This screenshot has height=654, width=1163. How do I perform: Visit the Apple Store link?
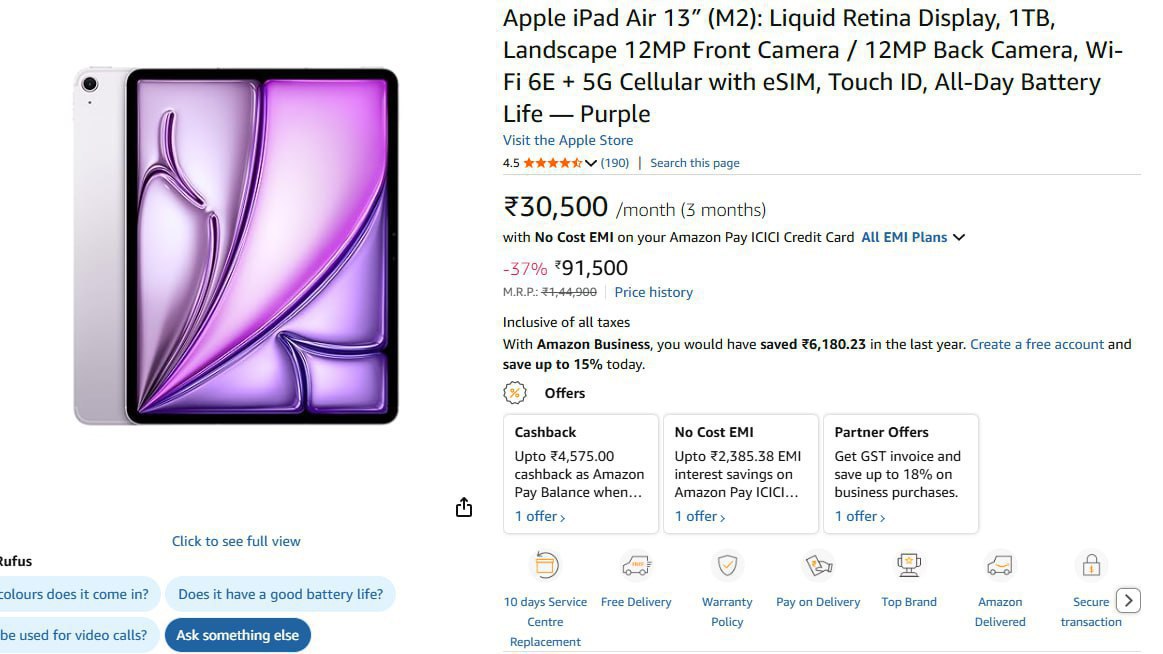568,140
